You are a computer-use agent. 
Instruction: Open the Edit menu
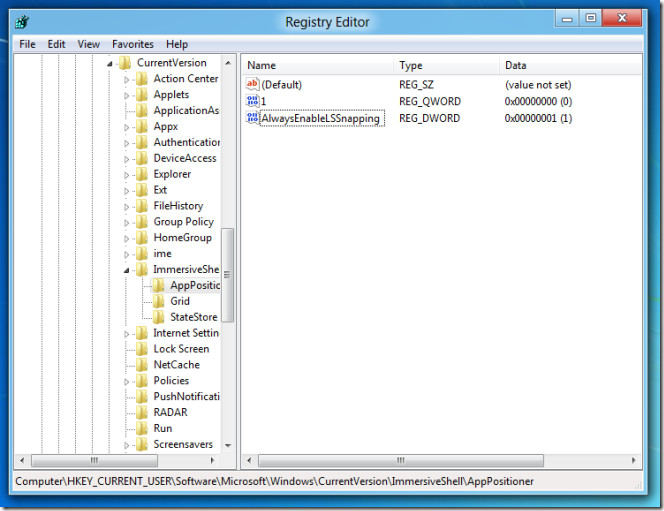tap(56, 44)
